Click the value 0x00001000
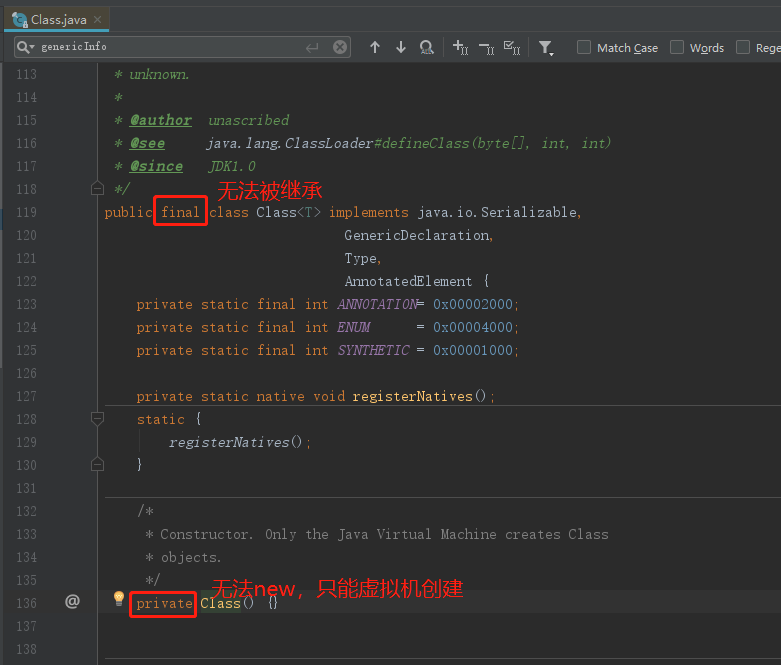The image size is (781, 665). 473,350
